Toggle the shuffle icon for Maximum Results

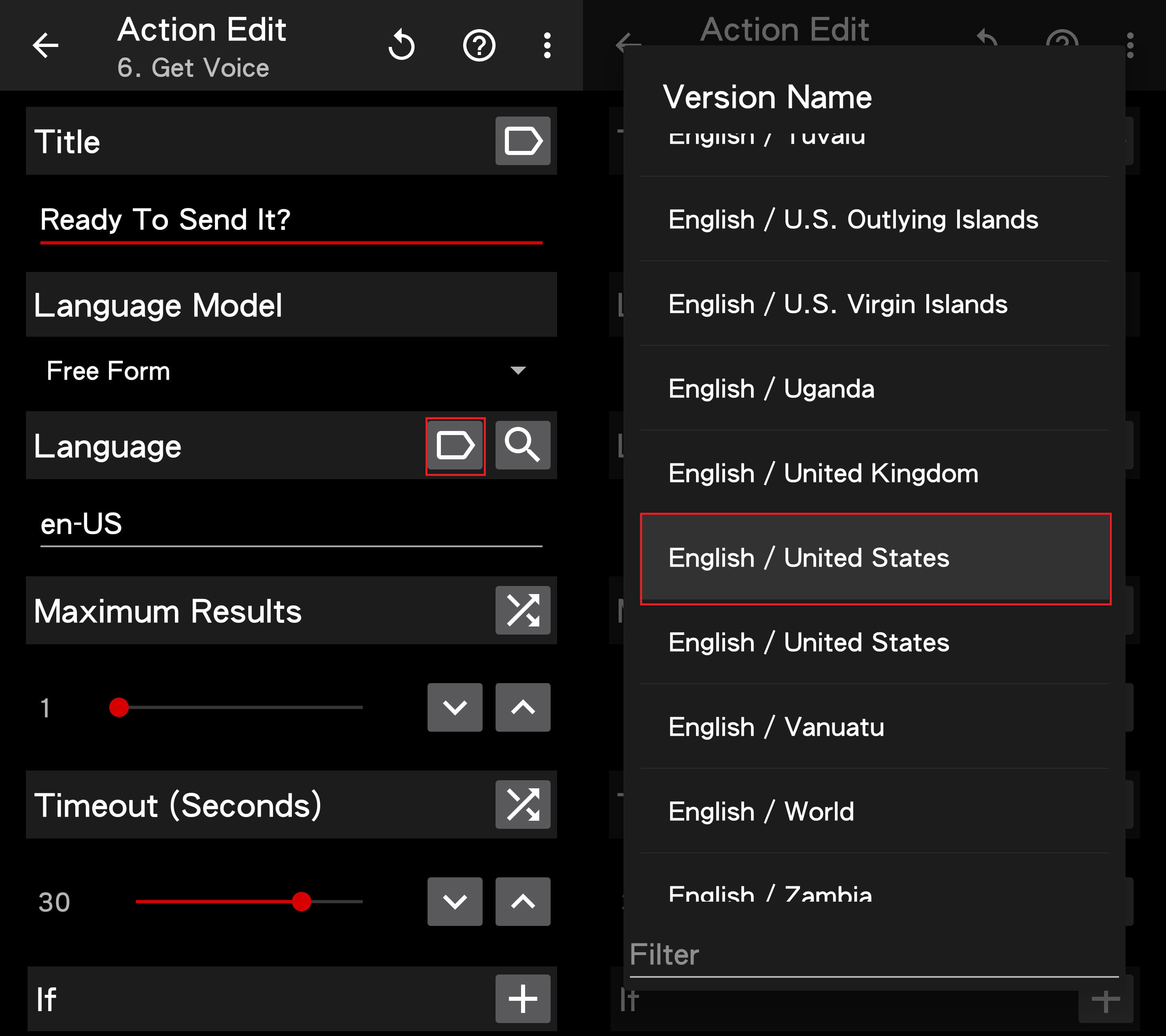523,610
